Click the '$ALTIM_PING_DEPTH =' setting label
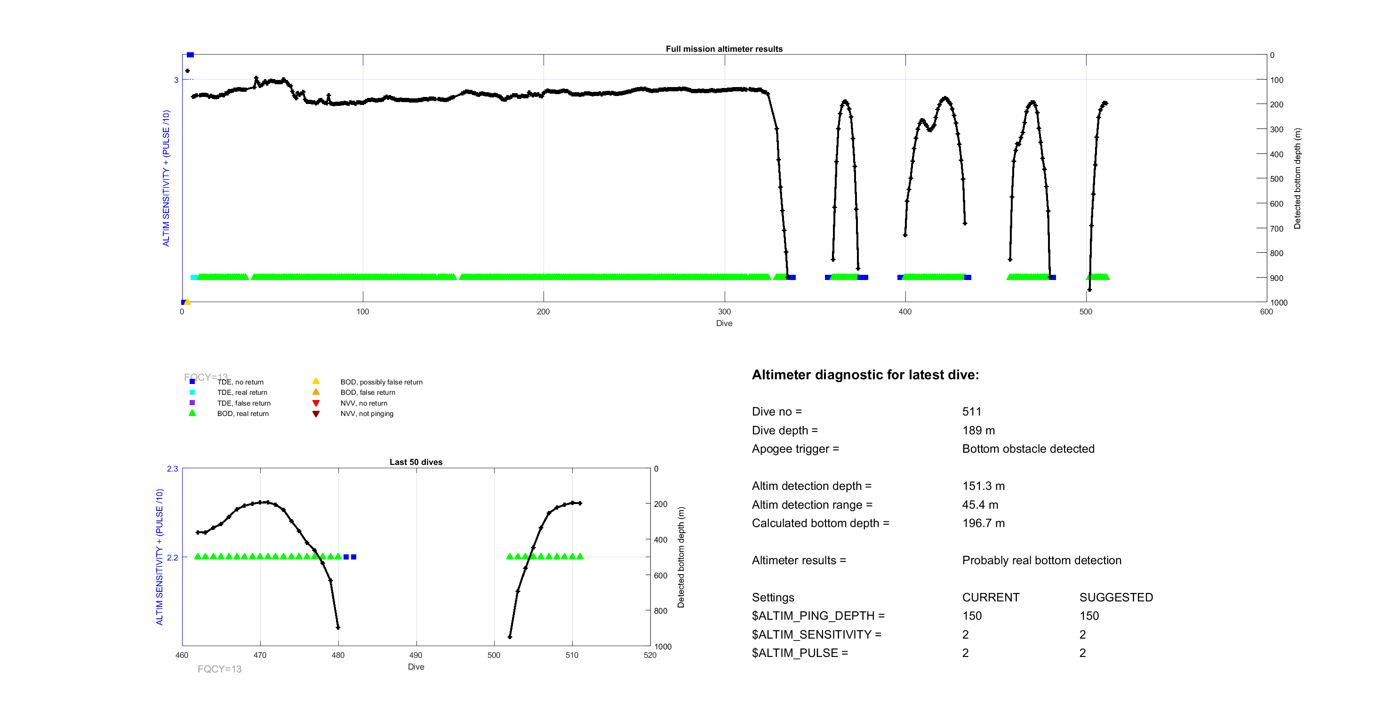This screenshot has width=1400, height=726. point(818,616)
